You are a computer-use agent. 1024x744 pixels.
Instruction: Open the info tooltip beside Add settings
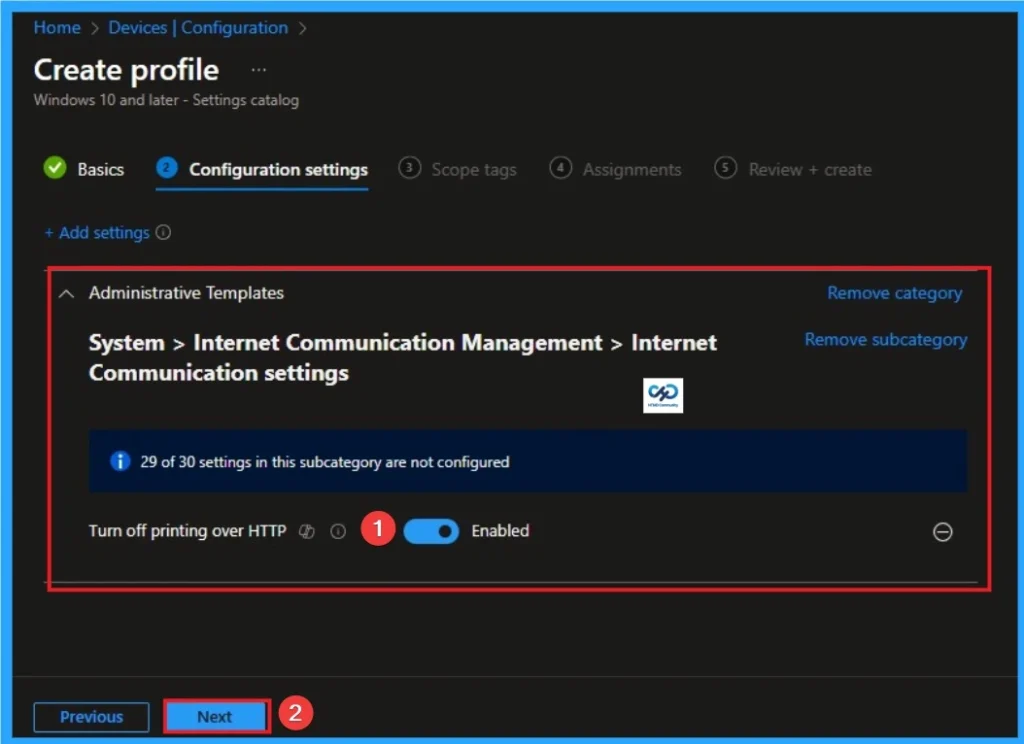(164, 232)
